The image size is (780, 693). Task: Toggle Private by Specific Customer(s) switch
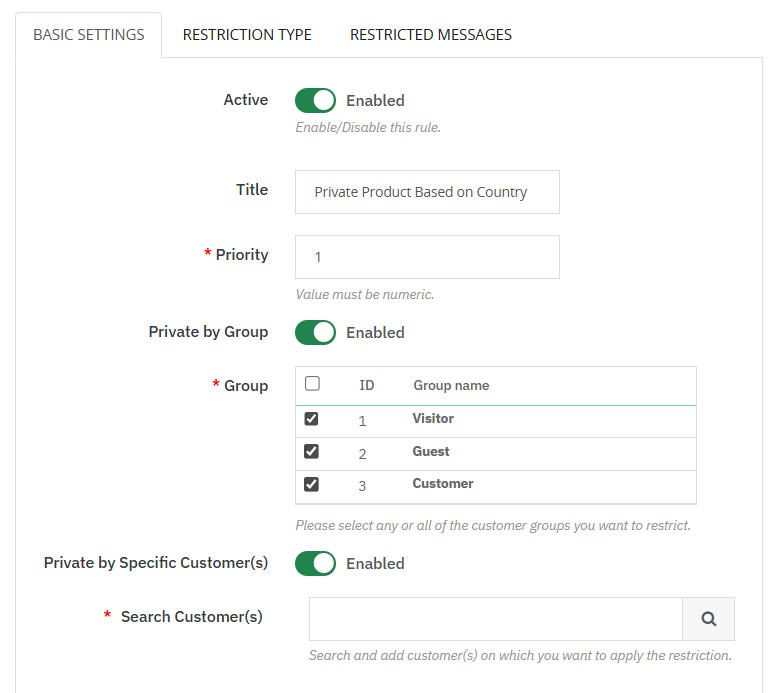tap(315, 563)
